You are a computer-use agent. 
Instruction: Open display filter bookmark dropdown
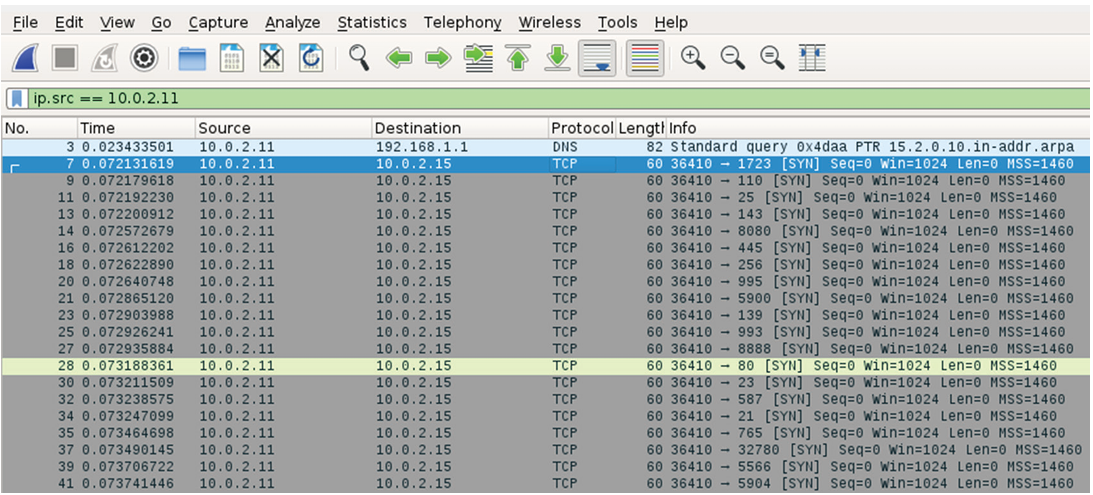pyautogui.click(x=17, y=99)
